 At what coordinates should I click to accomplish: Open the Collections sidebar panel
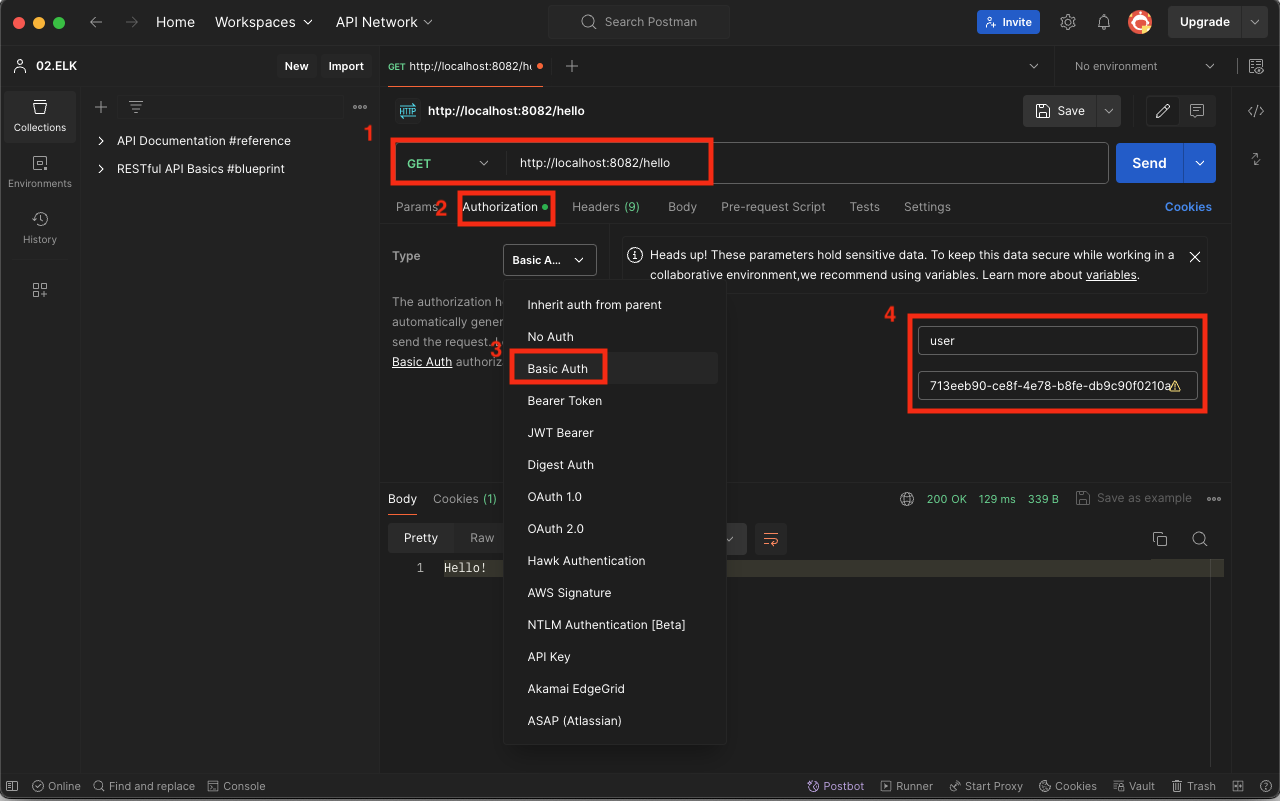pos(40,116)
